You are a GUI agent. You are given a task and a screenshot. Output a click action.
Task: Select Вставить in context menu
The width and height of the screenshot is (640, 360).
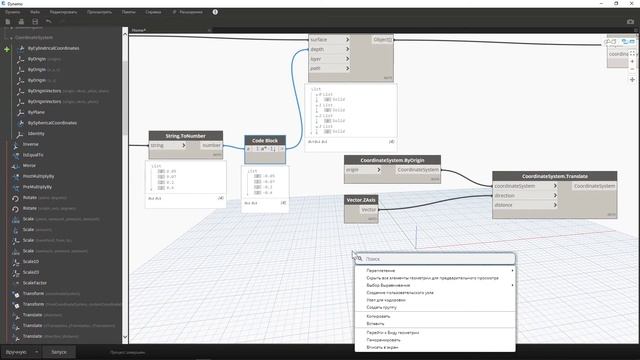[375, 324]
